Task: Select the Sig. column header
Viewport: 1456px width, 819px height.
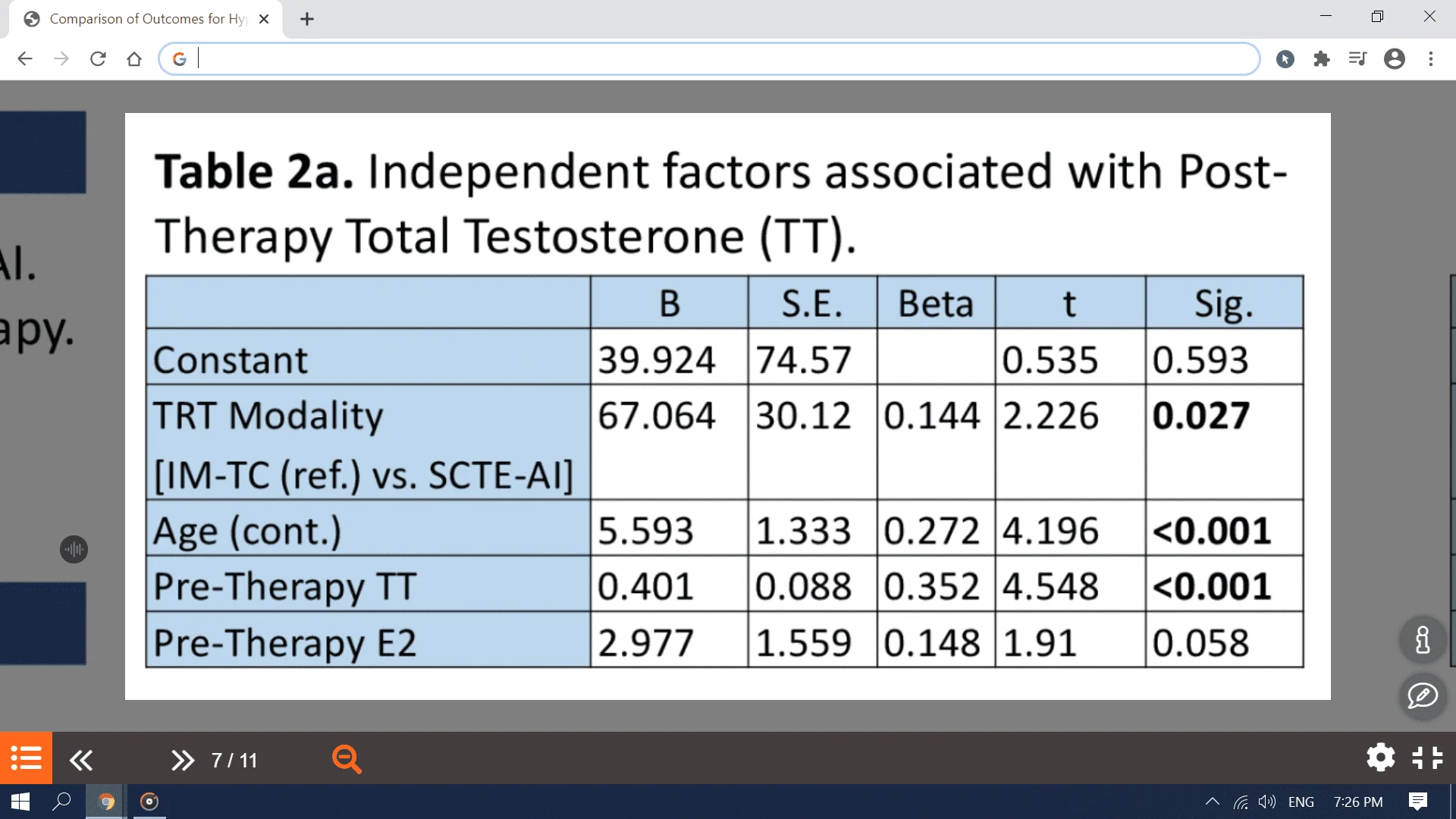Action: 1224,303
